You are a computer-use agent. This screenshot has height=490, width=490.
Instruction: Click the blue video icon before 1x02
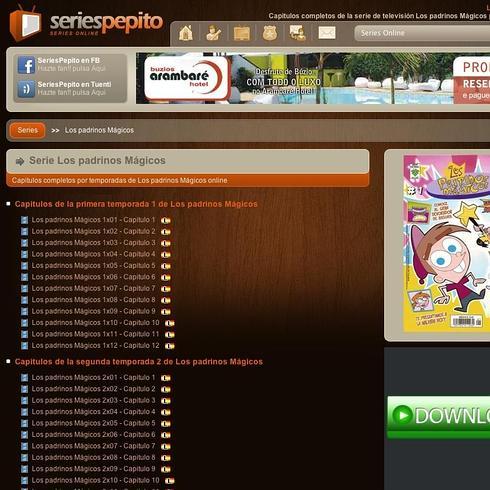point(24,231)
